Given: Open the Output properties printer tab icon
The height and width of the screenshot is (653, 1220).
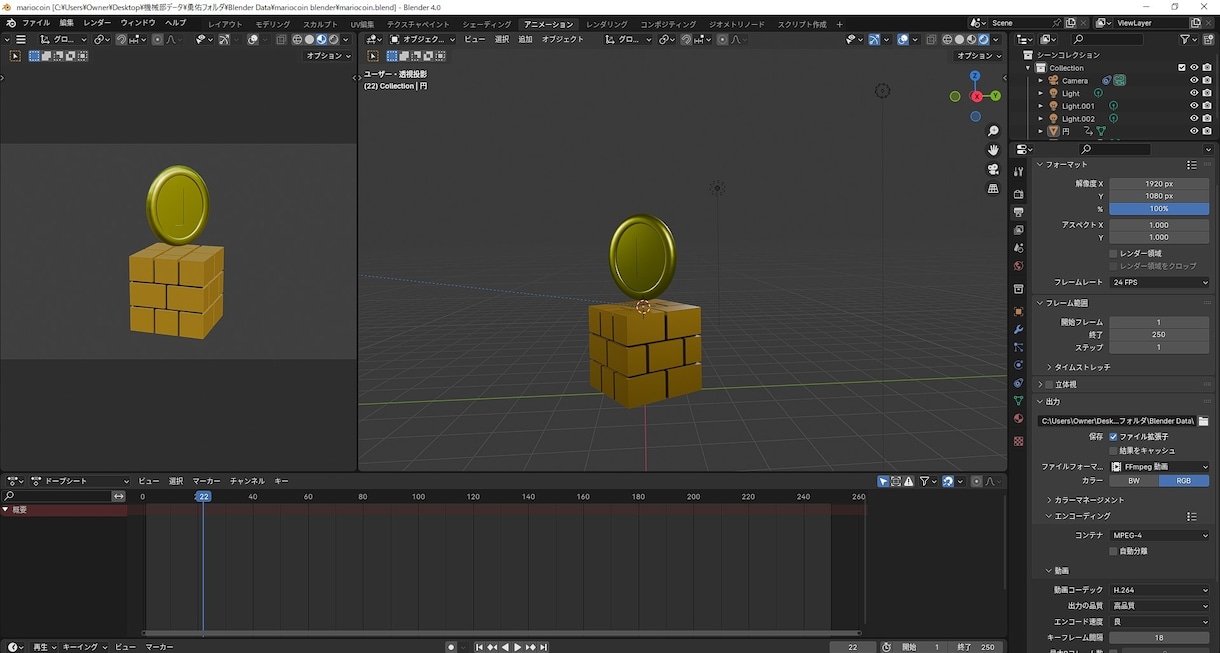Looking at the screenshot, I should pos(1018,212).
